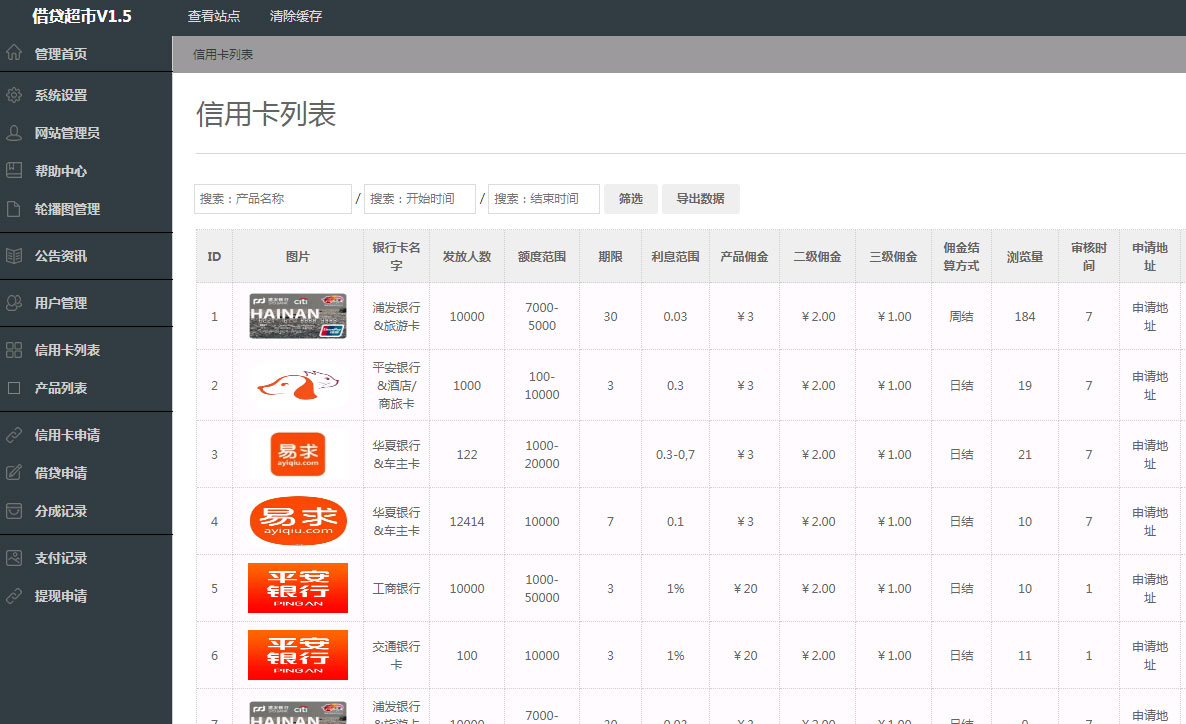This screenshot has width=1186, height=724.
Task: Open 提现申请 from the sidebar
Action: click(61, 596)
